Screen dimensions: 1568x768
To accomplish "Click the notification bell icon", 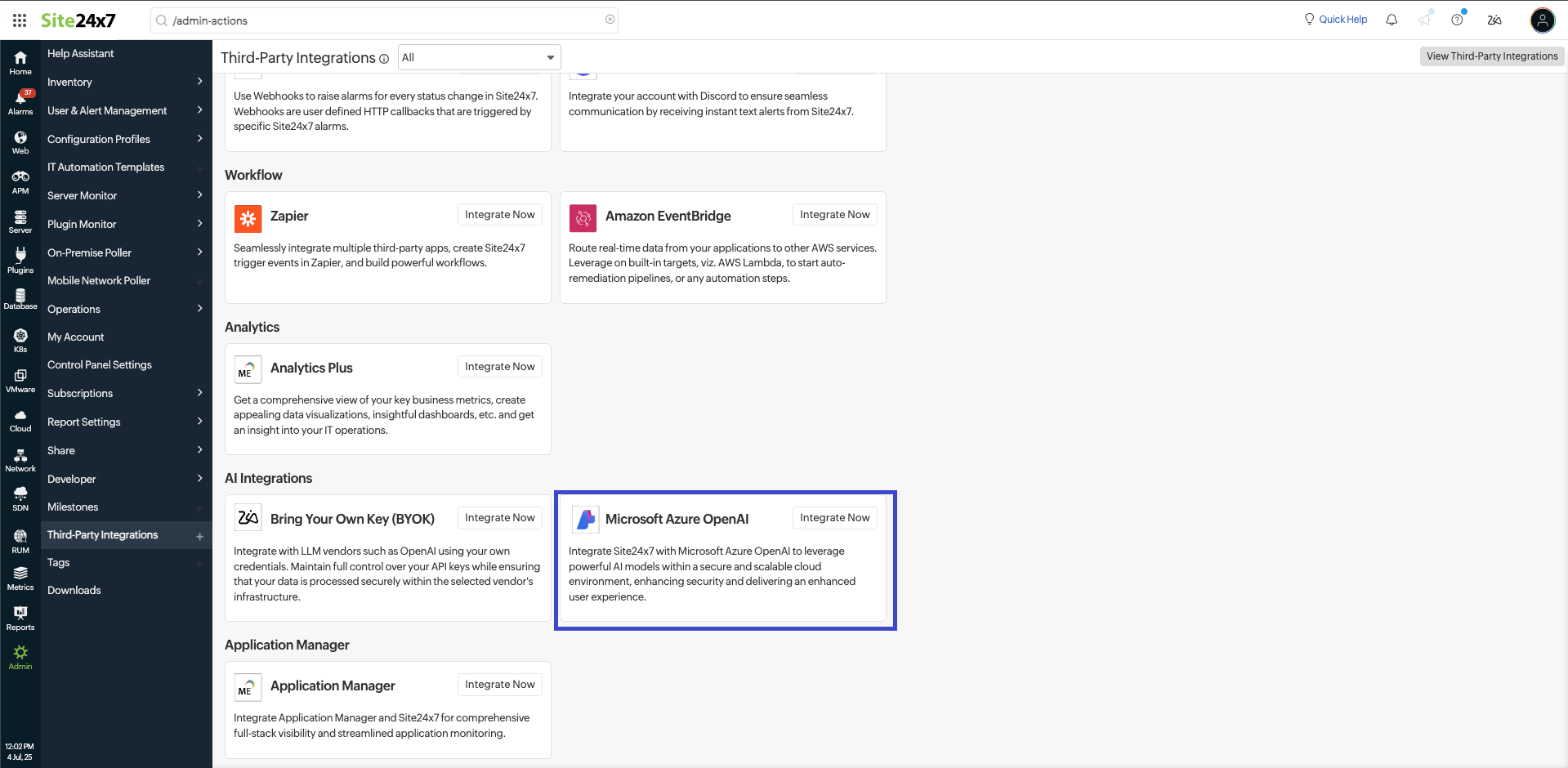I will 1392,19.
